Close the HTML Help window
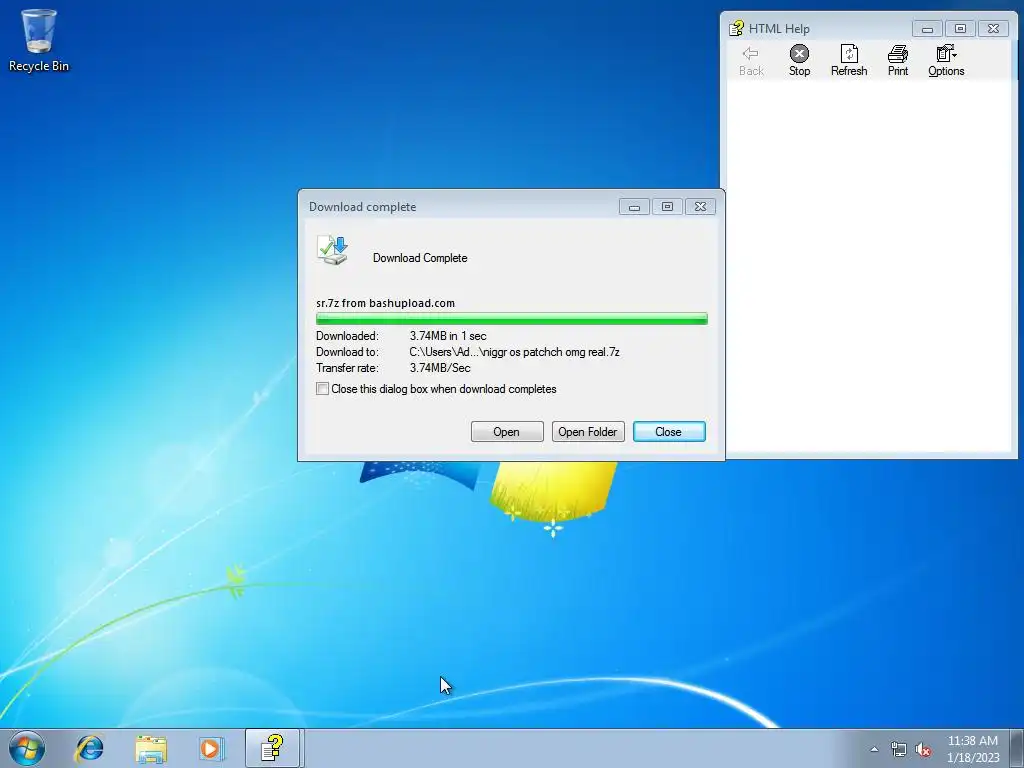The height and width of the screenshot is (768, 1024). click(993, 29)
